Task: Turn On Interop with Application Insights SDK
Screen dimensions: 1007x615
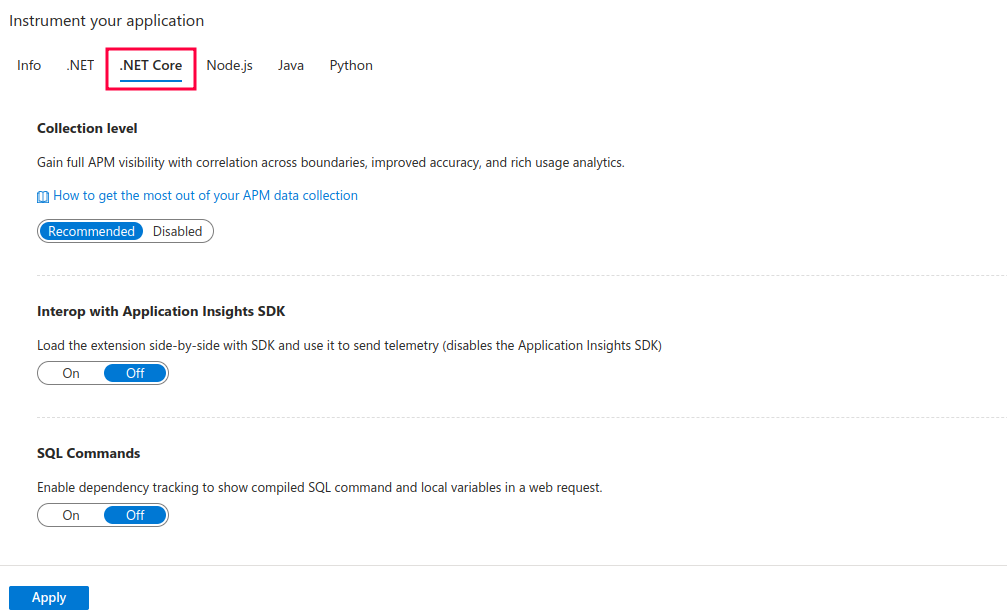Action: pyautogui.click(x=71, y=374)
